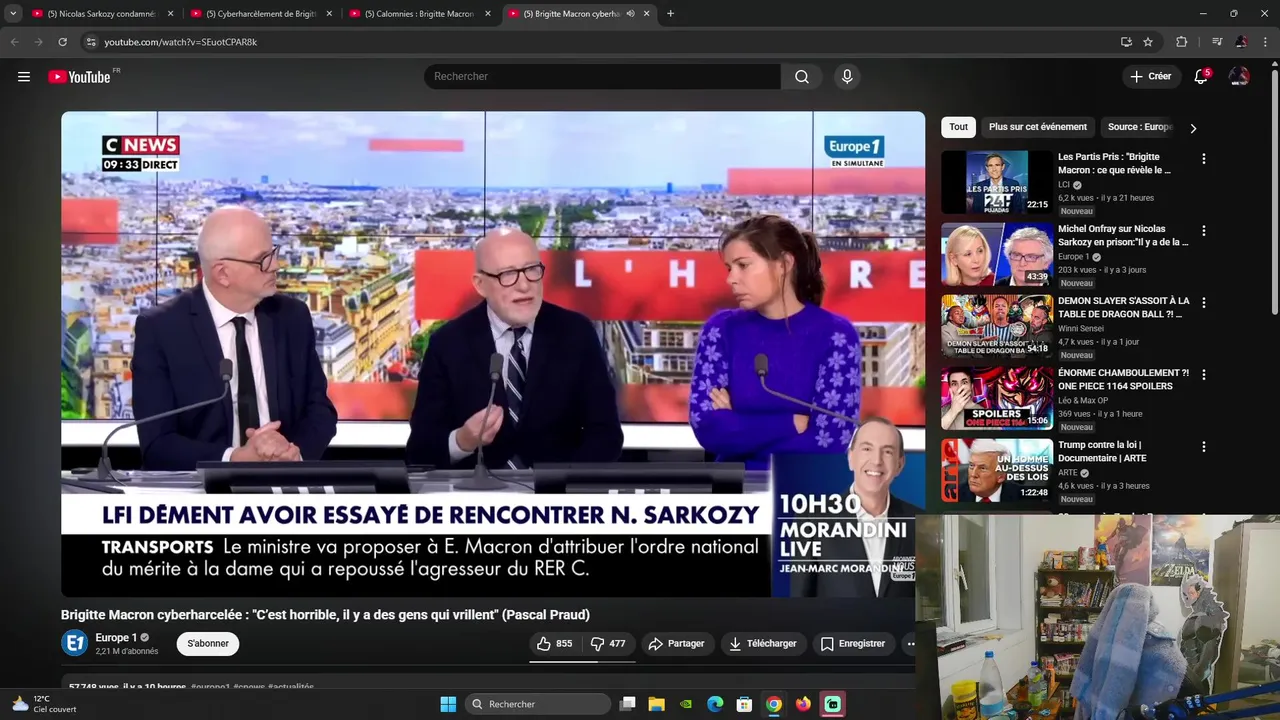This screenshot has width=1280, height=720.
Task: Click the Partager share button
Action: tap(677, 644)
